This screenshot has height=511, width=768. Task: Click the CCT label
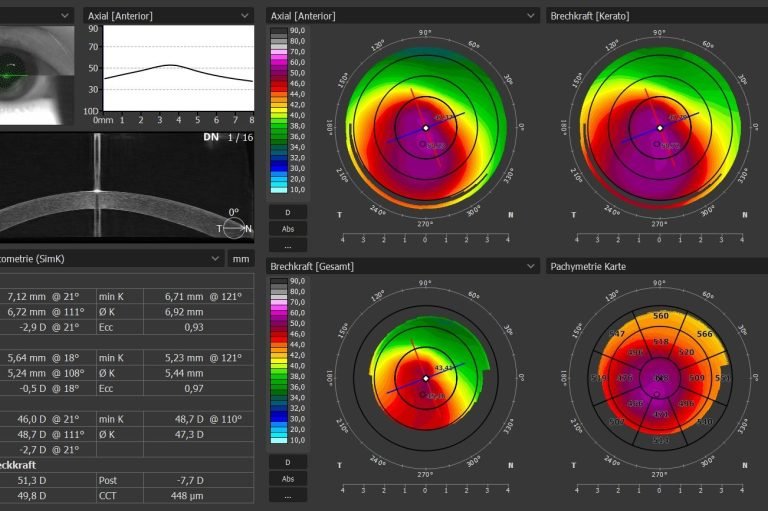(x=108, y=495)
